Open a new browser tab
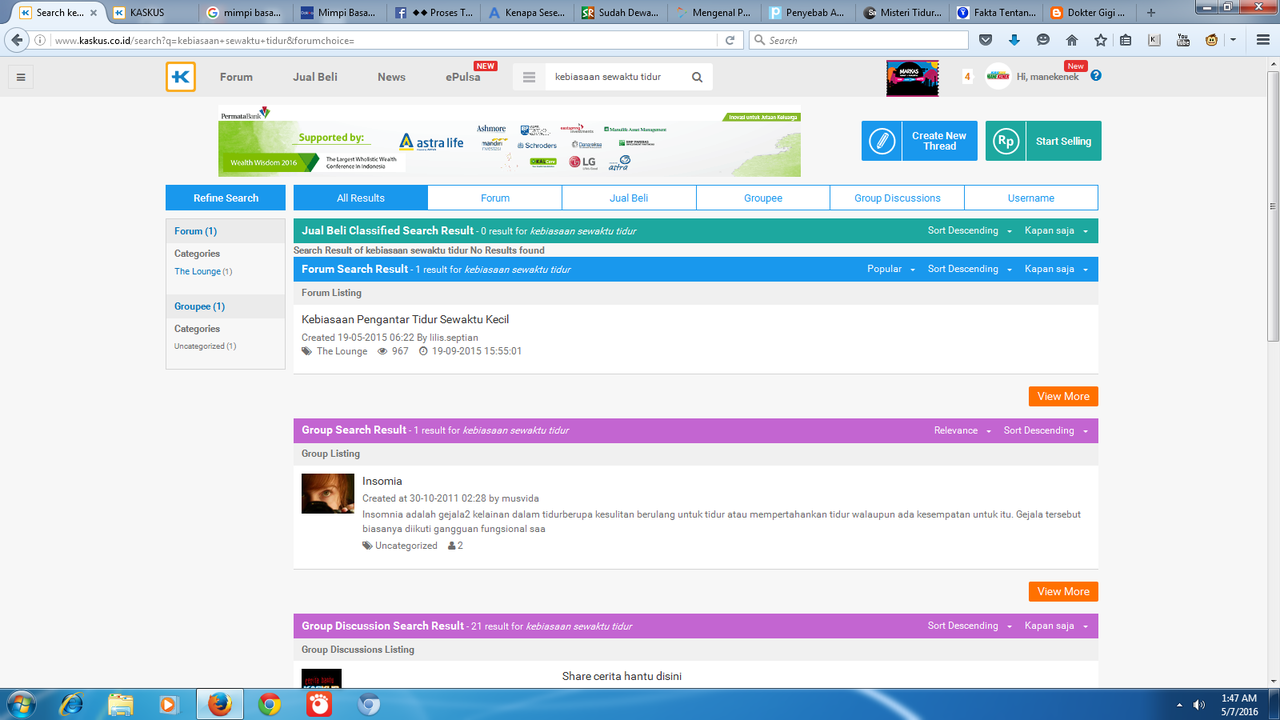This screenshot has height=720, width=1280. [1151, 13]
